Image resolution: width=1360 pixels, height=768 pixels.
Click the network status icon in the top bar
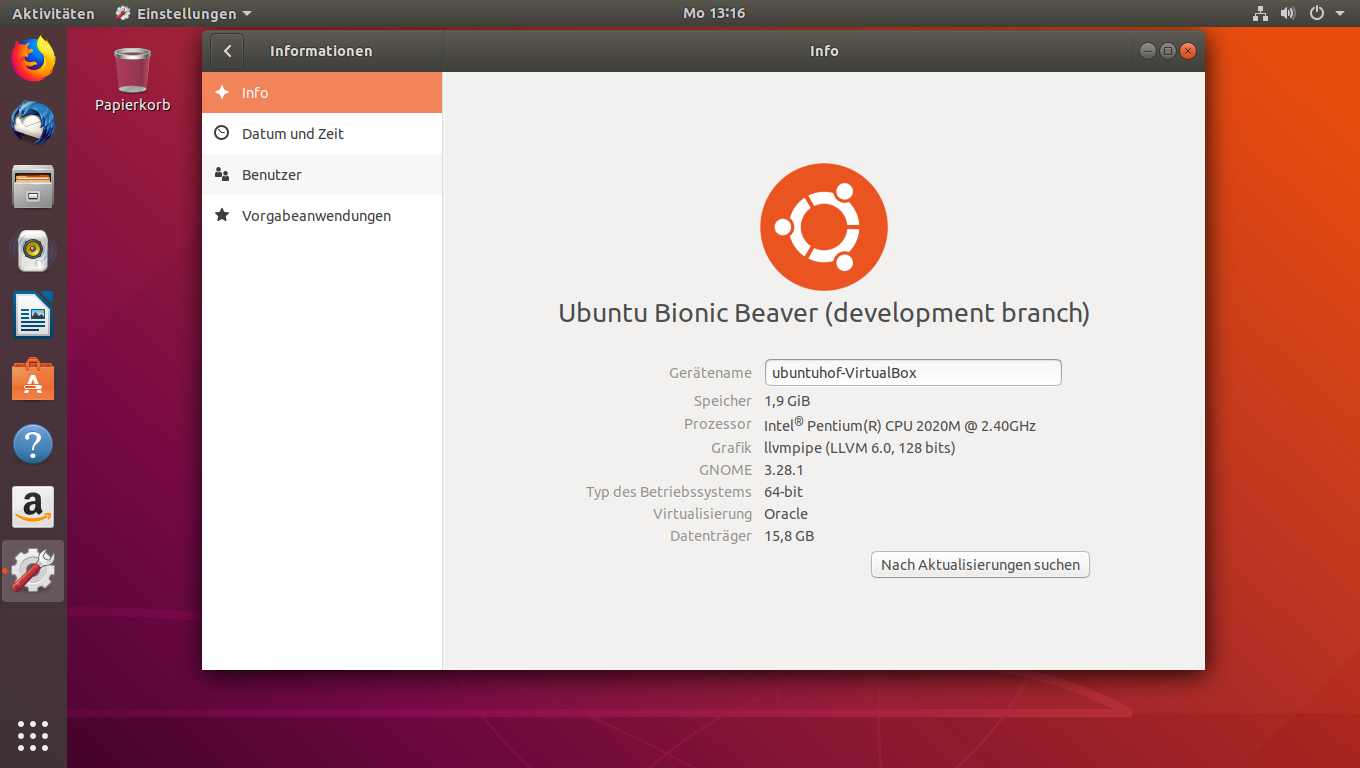coord(1260,14)
